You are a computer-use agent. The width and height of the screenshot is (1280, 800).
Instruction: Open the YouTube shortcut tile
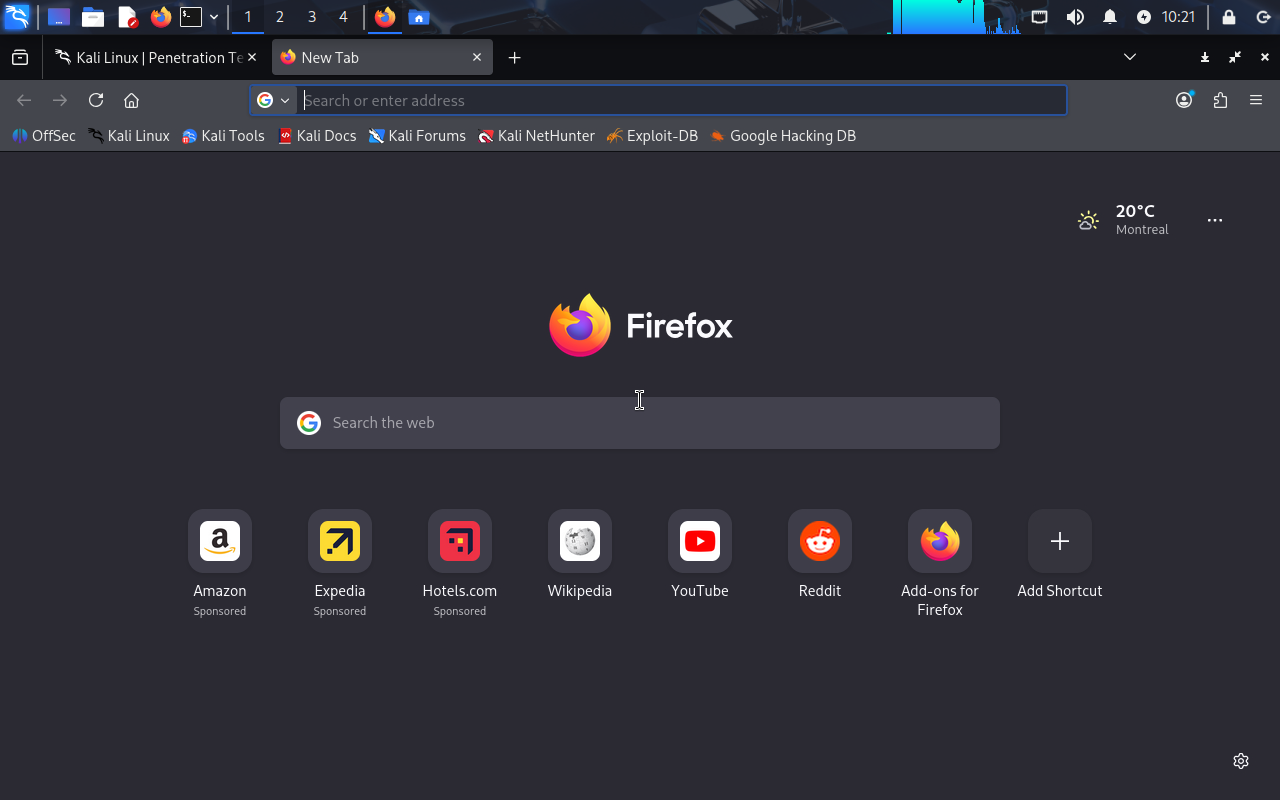[x=700, y=542]
